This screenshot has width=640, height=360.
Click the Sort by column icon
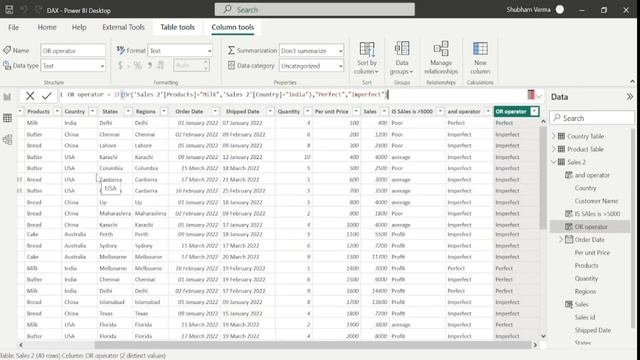click(x=367, y=49)
